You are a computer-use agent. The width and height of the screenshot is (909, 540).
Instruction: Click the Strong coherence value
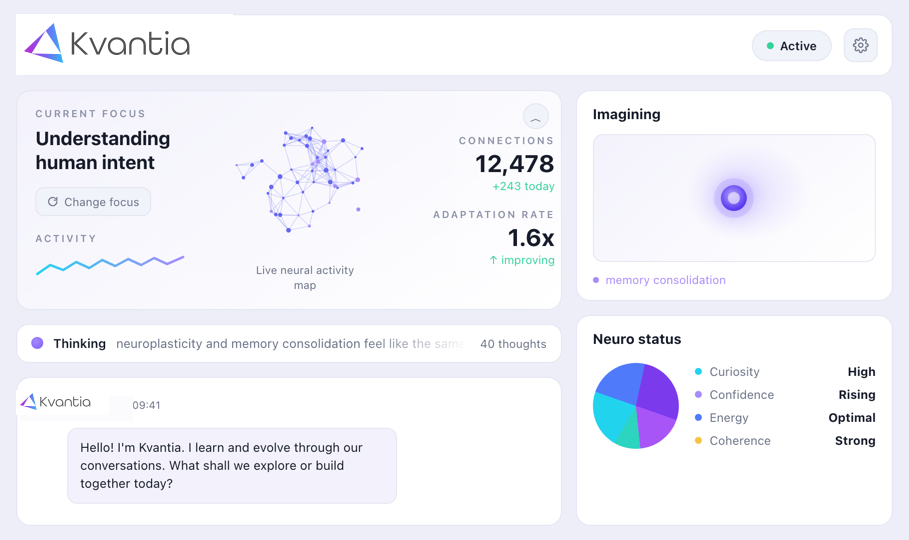(855, 441)
